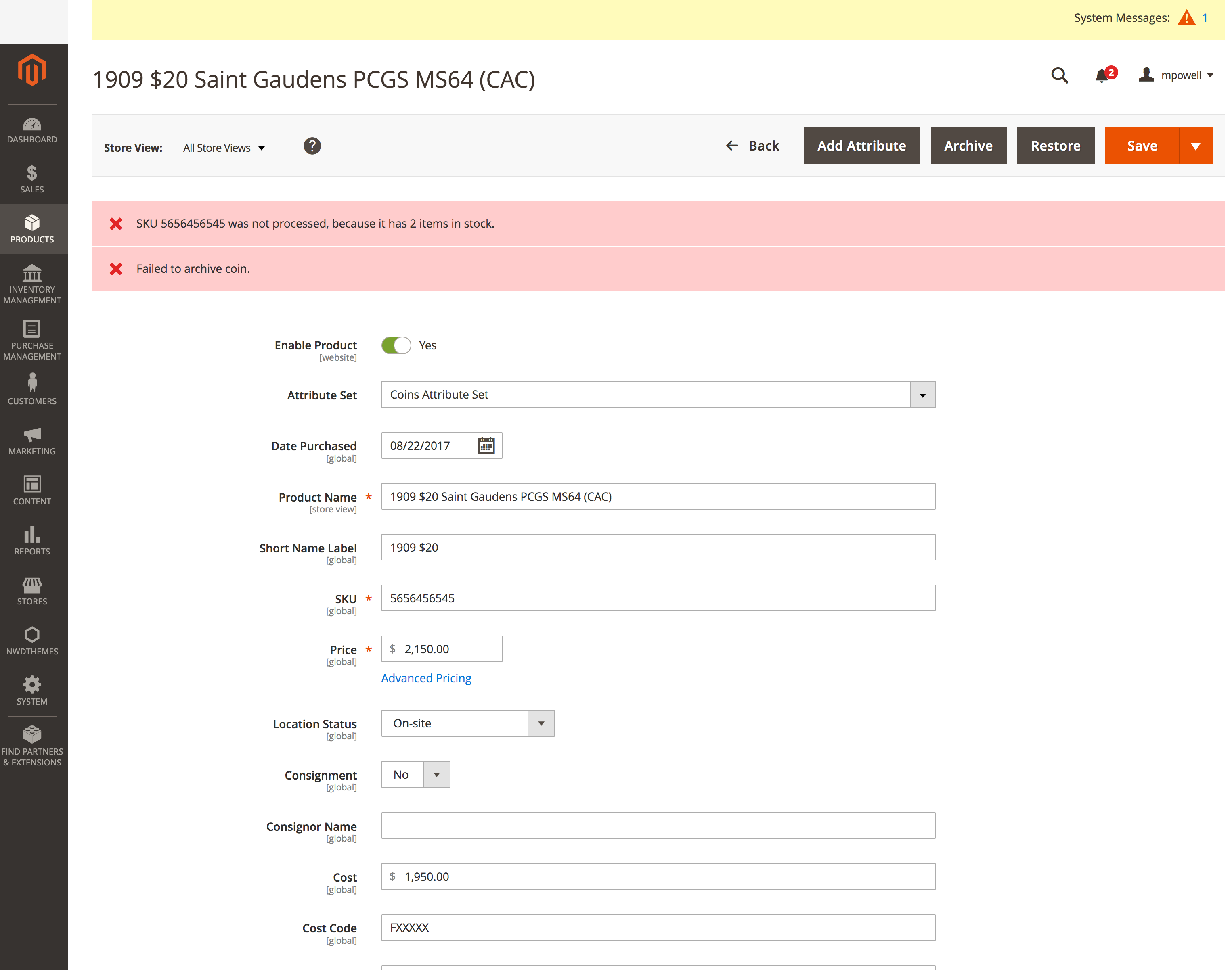Expand the Attribute Set dropdown
This screenshot has height=970, width=1232.
coord(922,395)
